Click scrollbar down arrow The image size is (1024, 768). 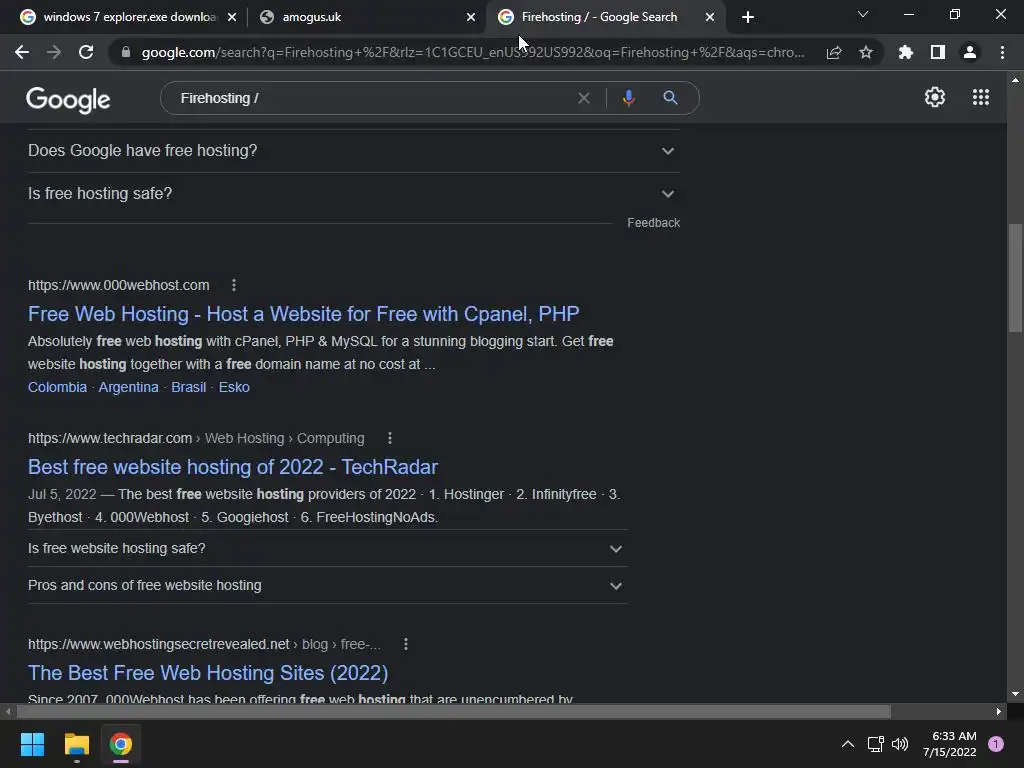1015,694
